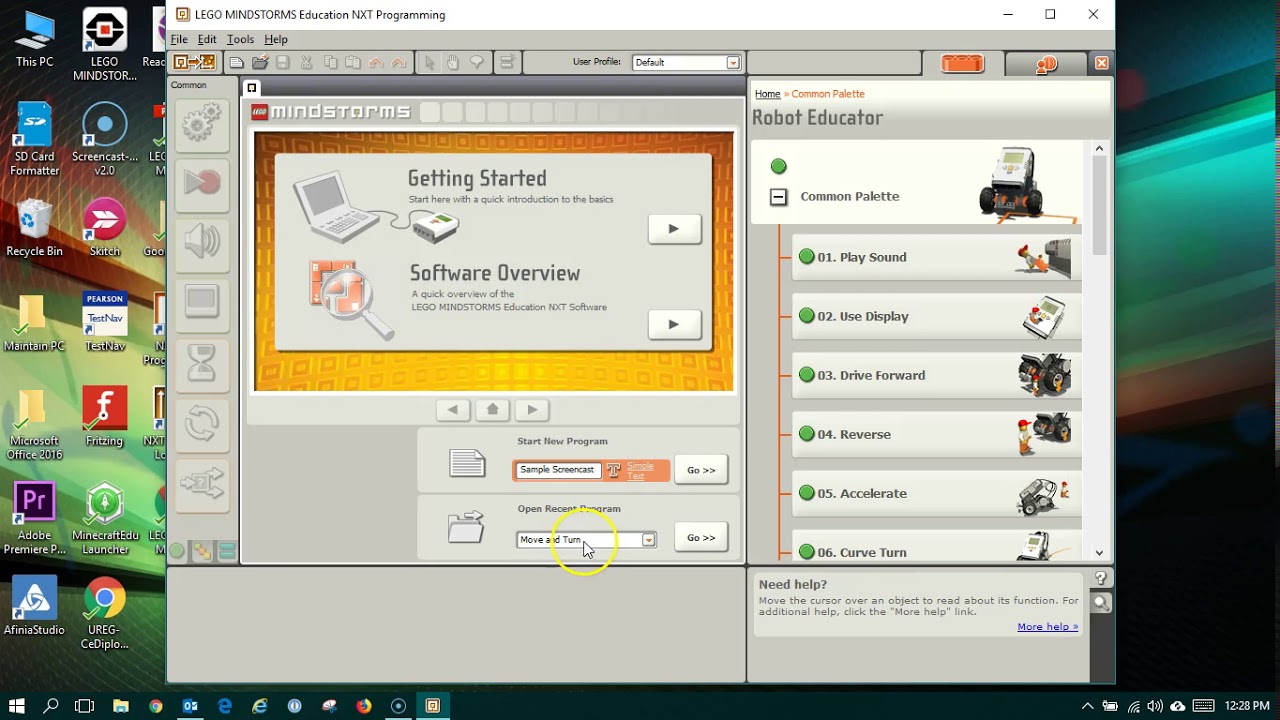Select the Move block in Common palette
Image resolution: width=1280 pixels, height=720 pixels.
202,124
